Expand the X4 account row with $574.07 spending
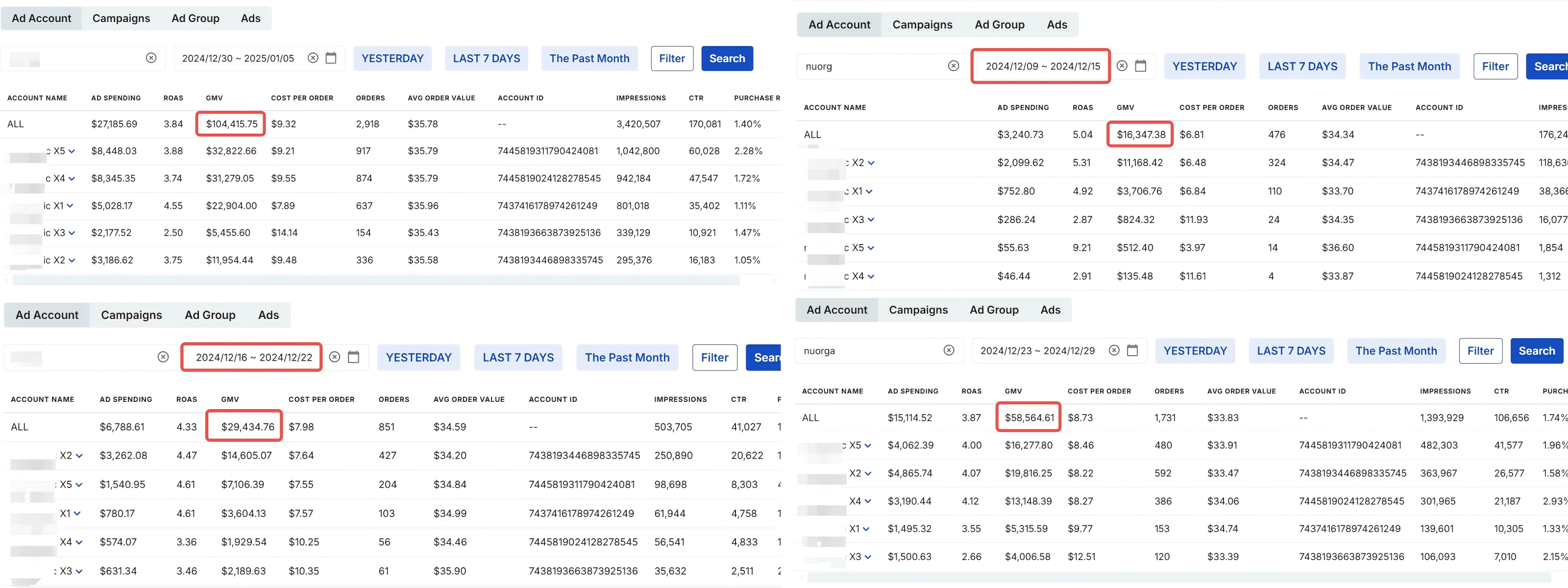The height and width of the screenshot is (588, 1568). tap(79, 542)
